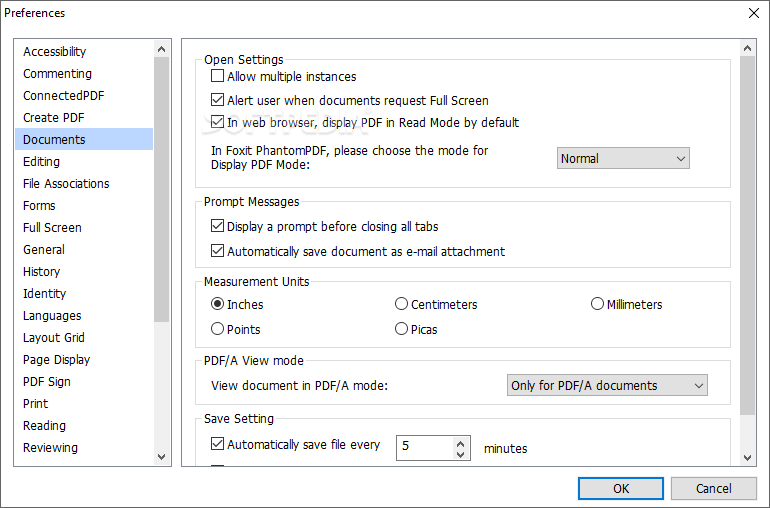Click settings pane scroll down arrow
Image resolution: width=770 pixels, height=508 pixels.
pos(747,457)
